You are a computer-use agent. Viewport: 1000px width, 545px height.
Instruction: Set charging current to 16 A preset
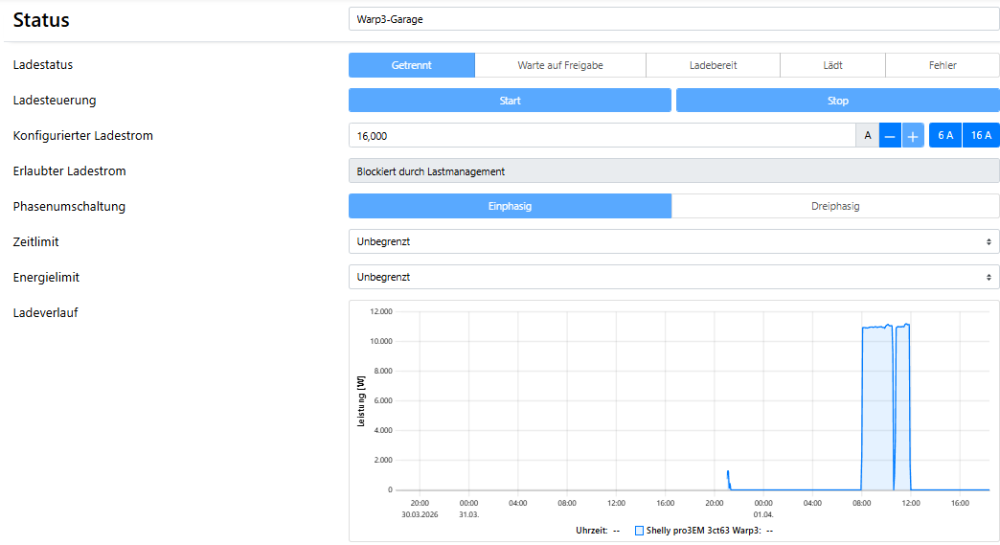[x=981, y=136]
